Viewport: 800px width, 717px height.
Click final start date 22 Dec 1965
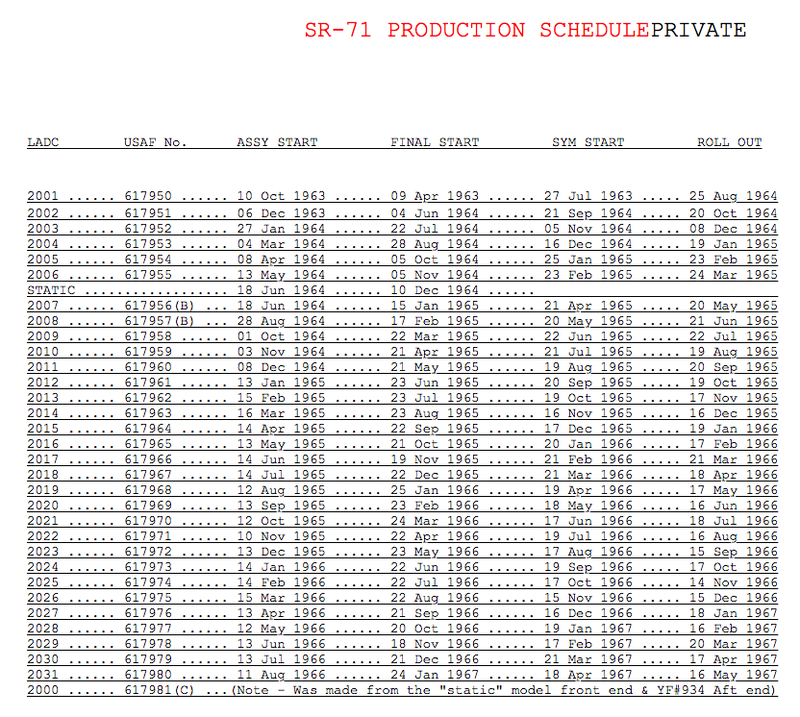(x=435, y=475)
